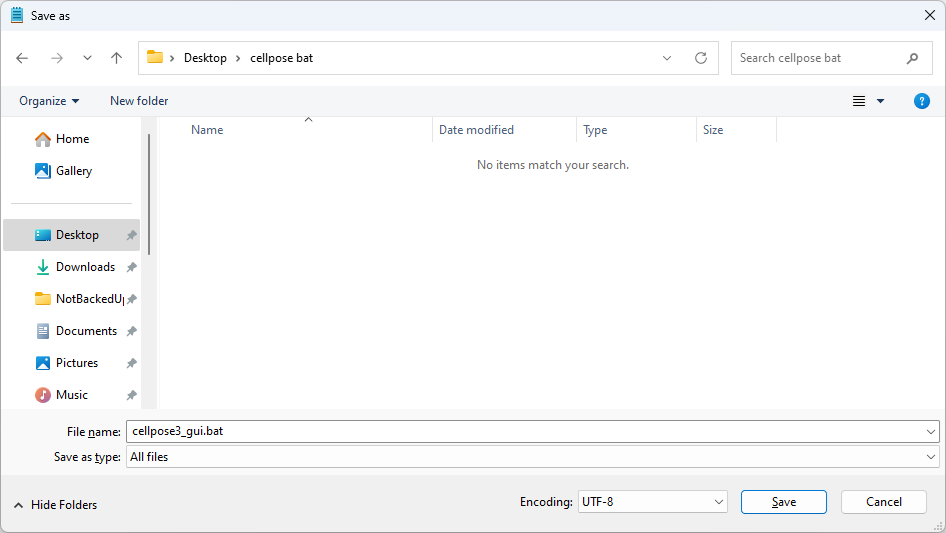Screen dimensions: 946x533
Task: Sort files by Date modified column
Action: 476,130
